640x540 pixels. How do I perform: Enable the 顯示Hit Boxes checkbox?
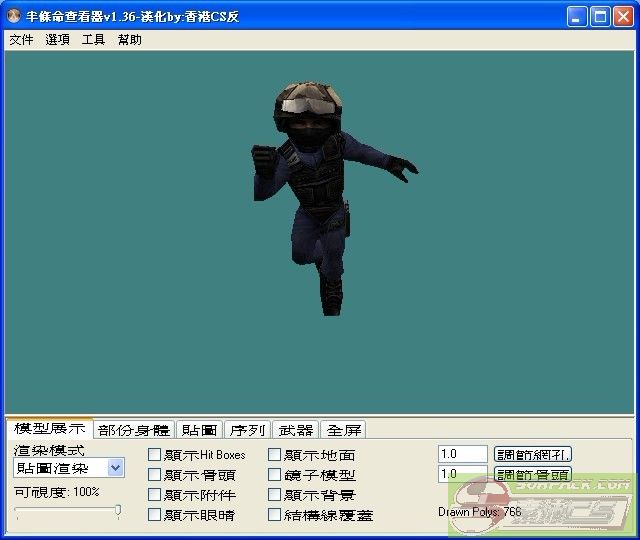154,455
